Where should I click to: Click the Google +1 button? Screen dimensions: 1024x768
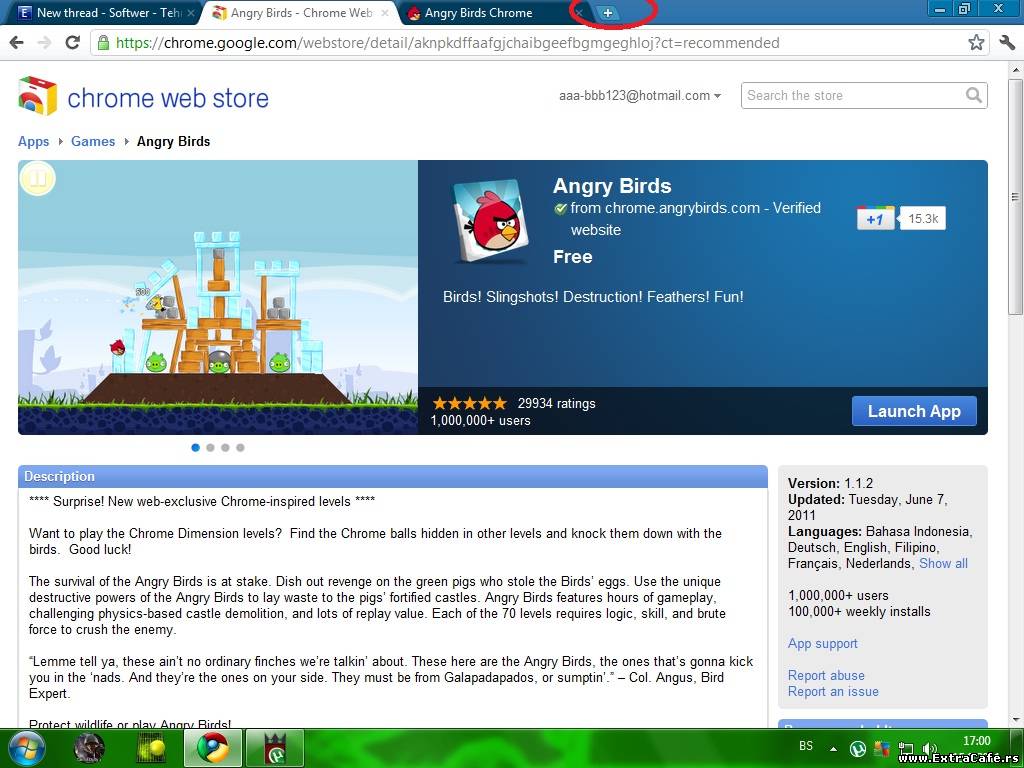[875, 219]
